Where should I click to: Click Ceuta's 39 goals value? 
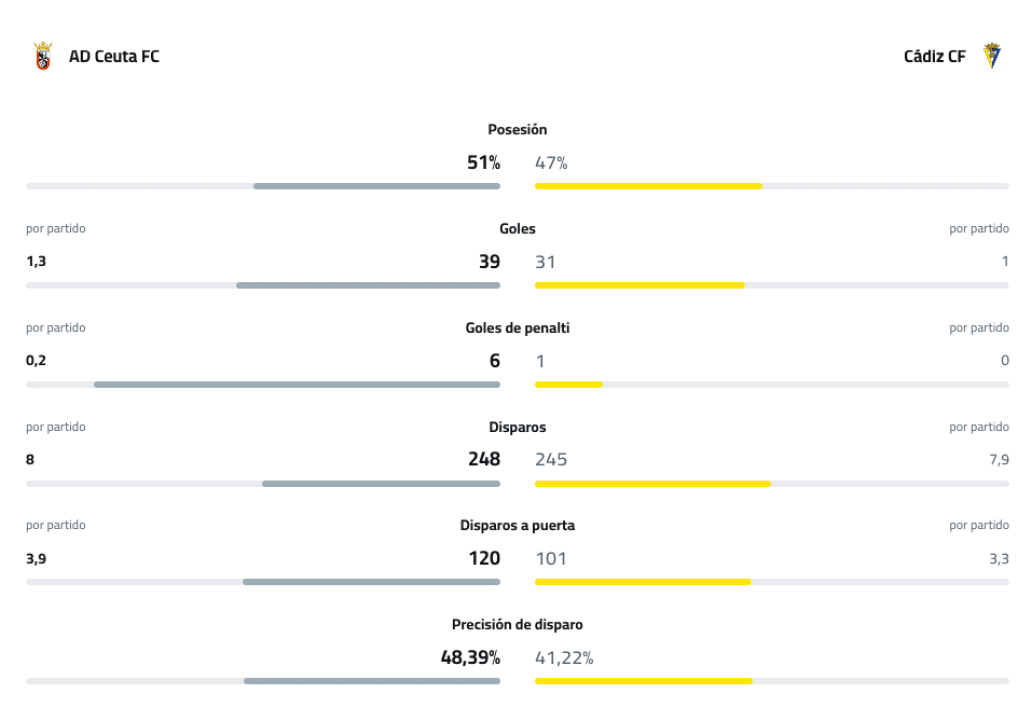pyautogui.click(x=489, y=262)
